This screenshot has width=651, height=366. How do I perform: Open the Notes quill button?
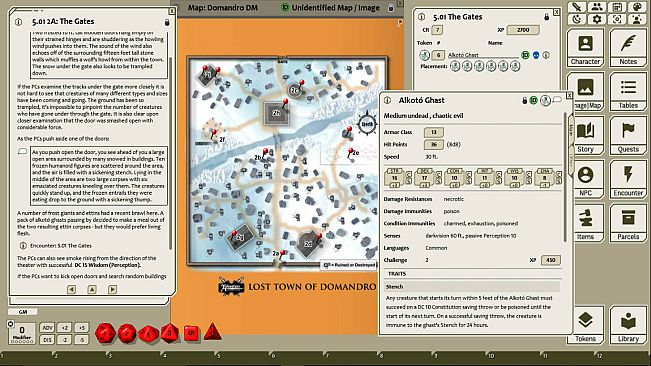628,48
